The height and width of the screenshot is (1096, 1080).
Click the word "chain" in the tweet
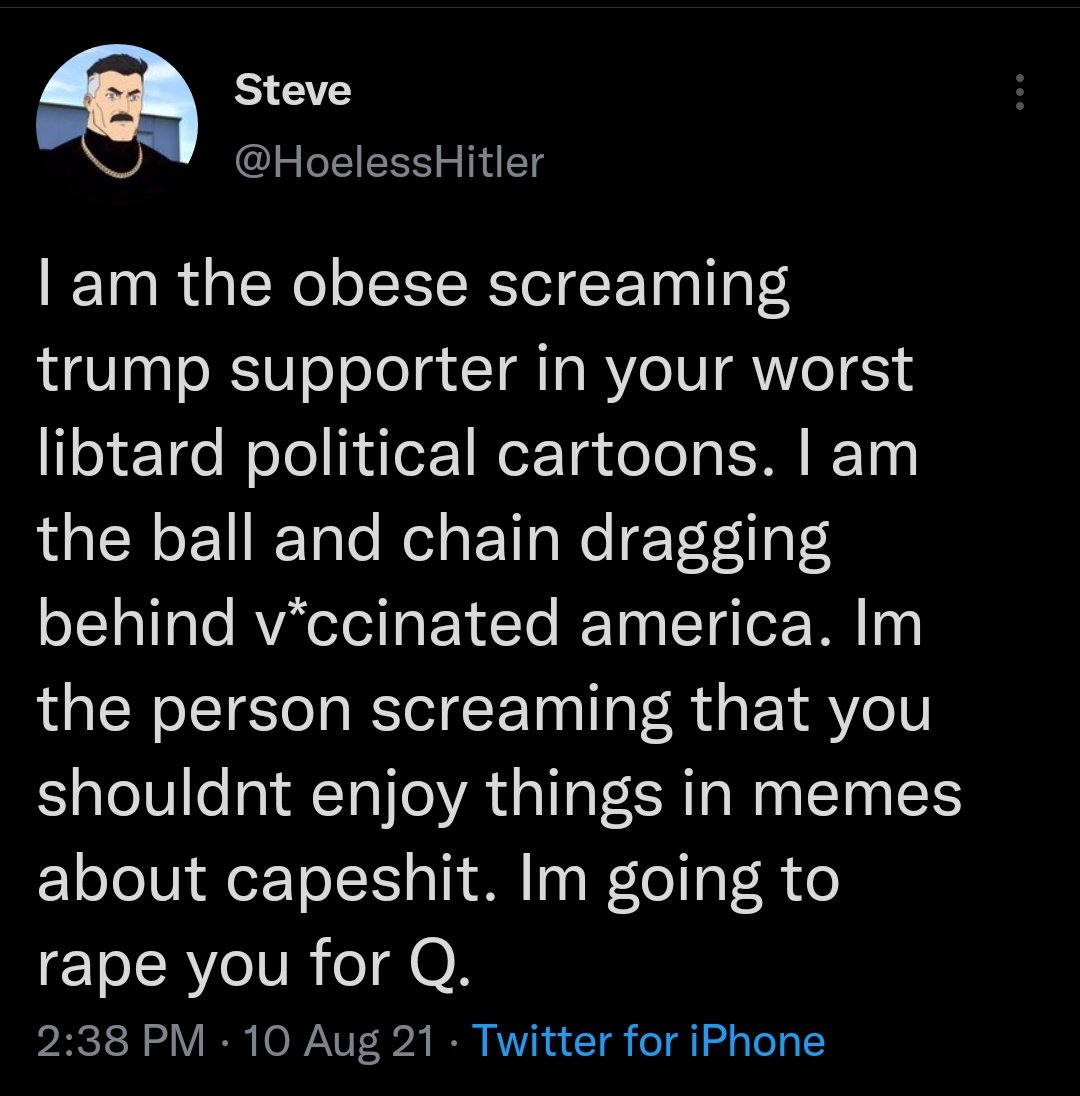tap(480, 538)
